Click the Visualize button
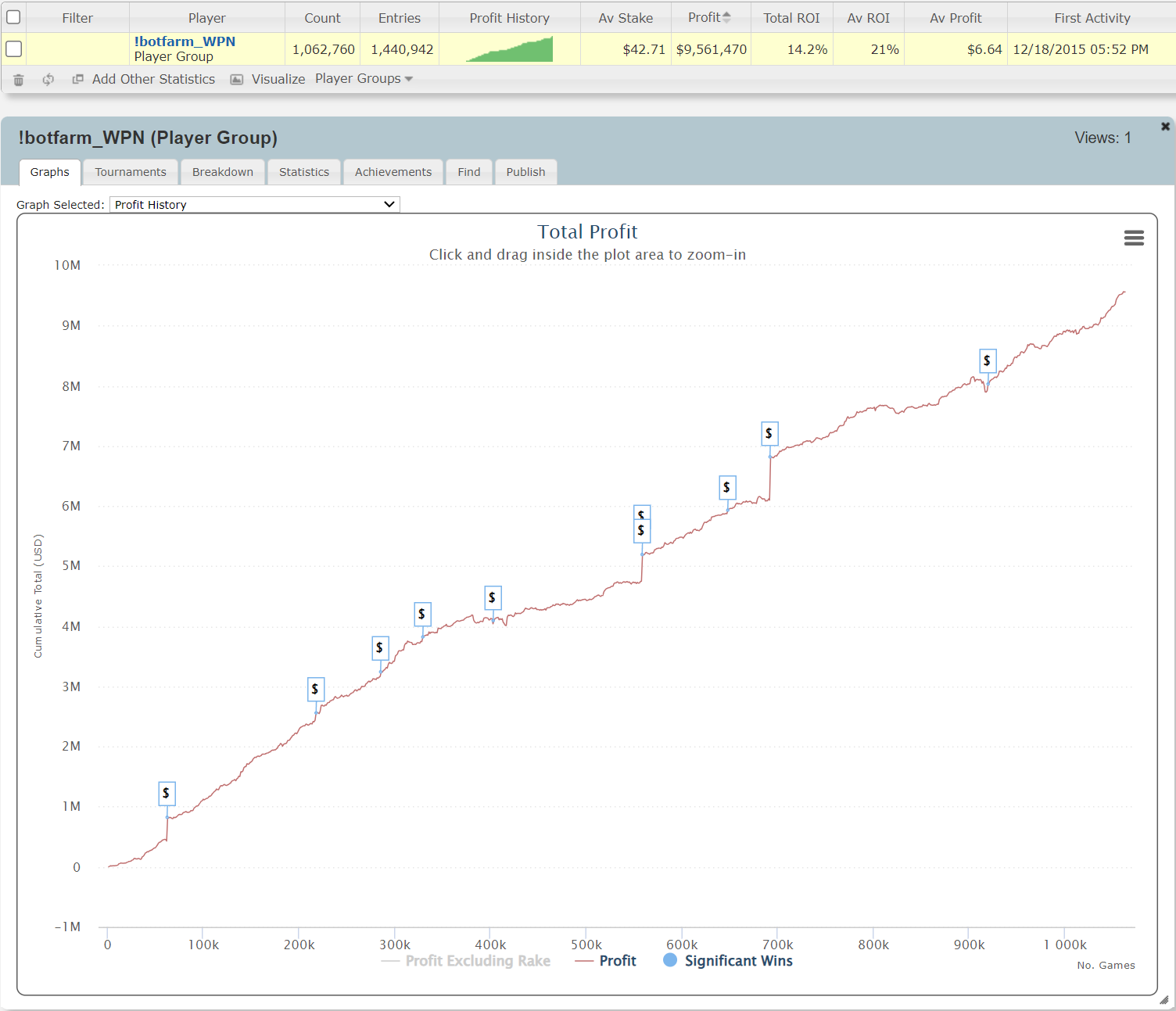 [x=278, y=79]
